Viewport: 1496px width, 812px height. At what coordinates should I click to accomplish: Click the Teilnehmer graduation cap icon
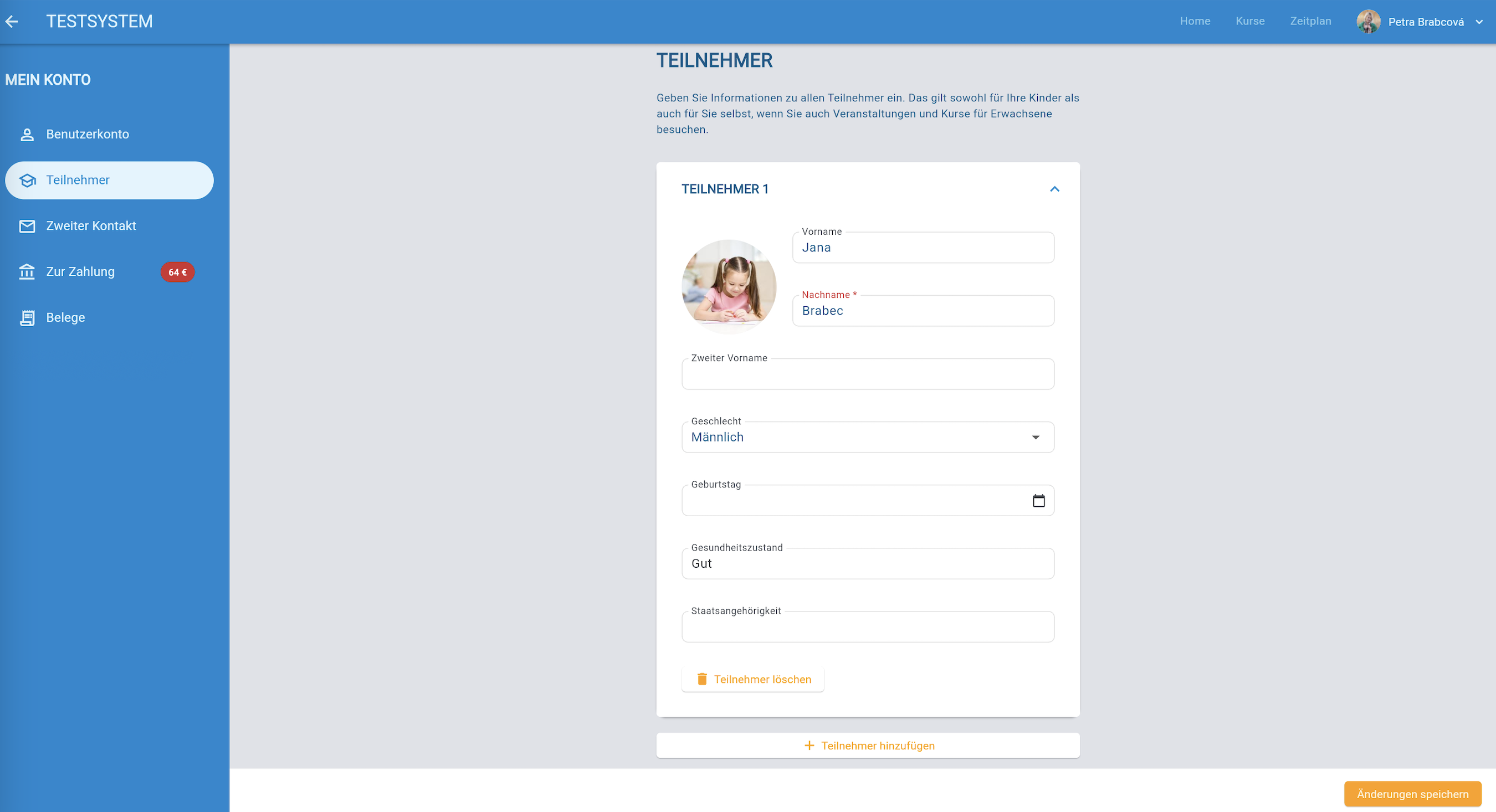[27, 181]
